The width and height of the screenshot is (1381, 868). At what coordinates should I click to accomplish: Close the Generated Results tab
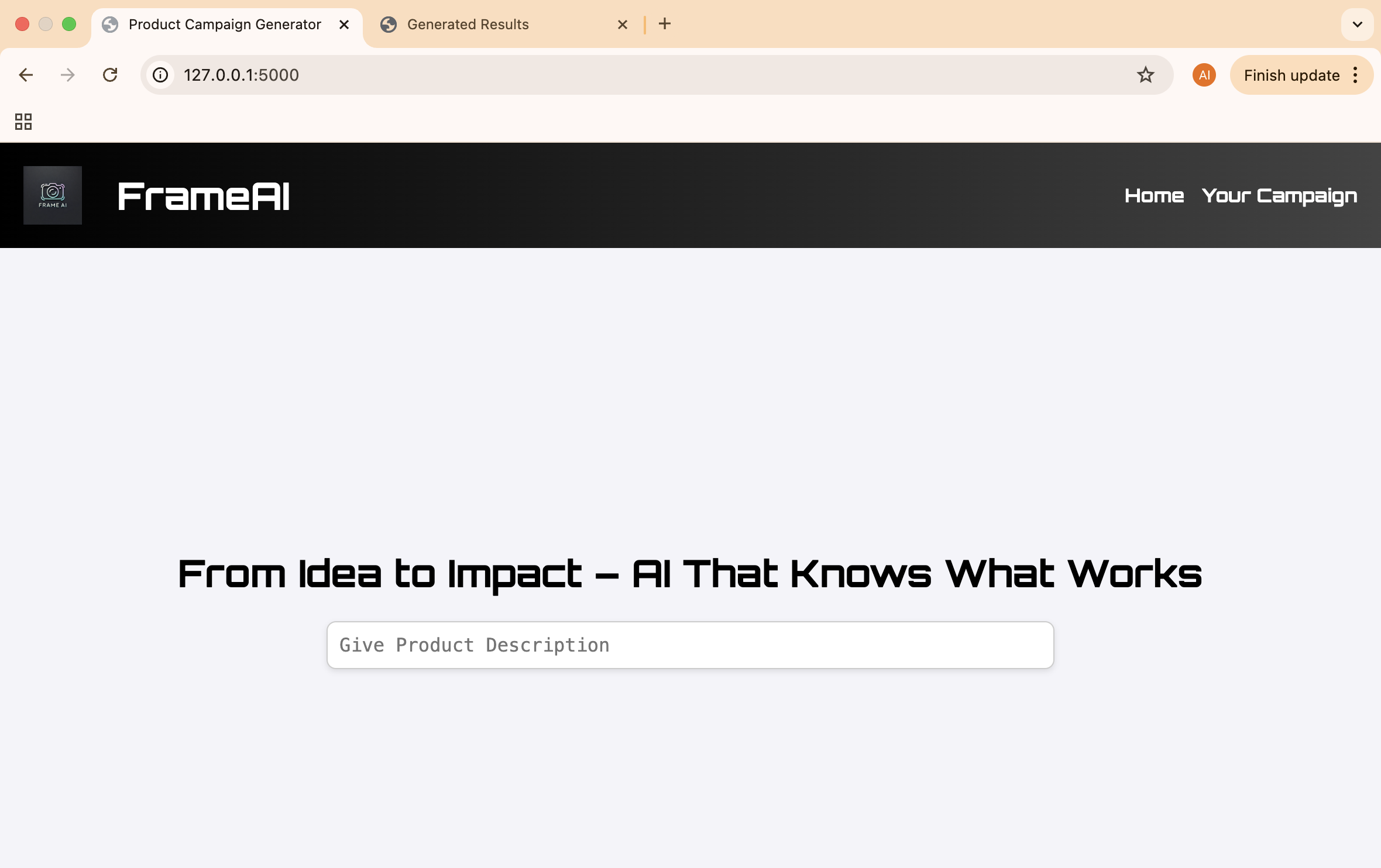pos(623,25)
